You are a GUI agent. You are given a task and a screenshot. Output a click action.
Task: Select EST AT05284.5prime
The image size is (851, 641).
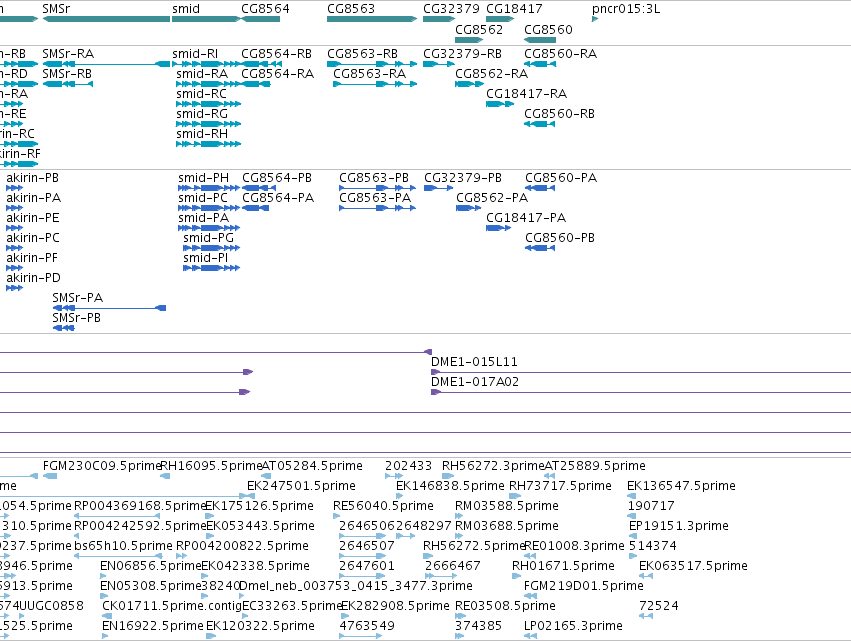[x=312, y=466]
